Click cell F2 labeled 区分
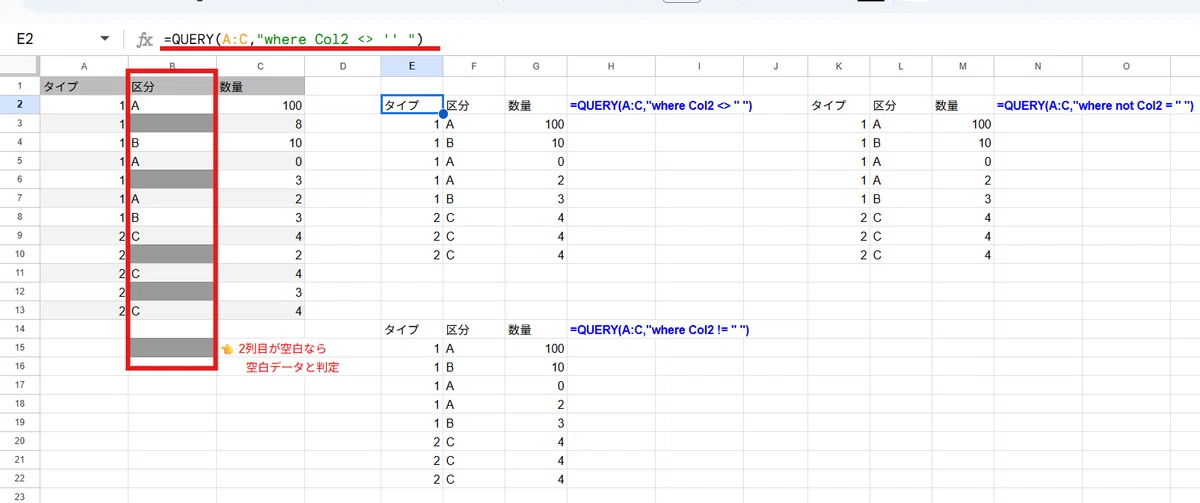 (x=474, y=104)
